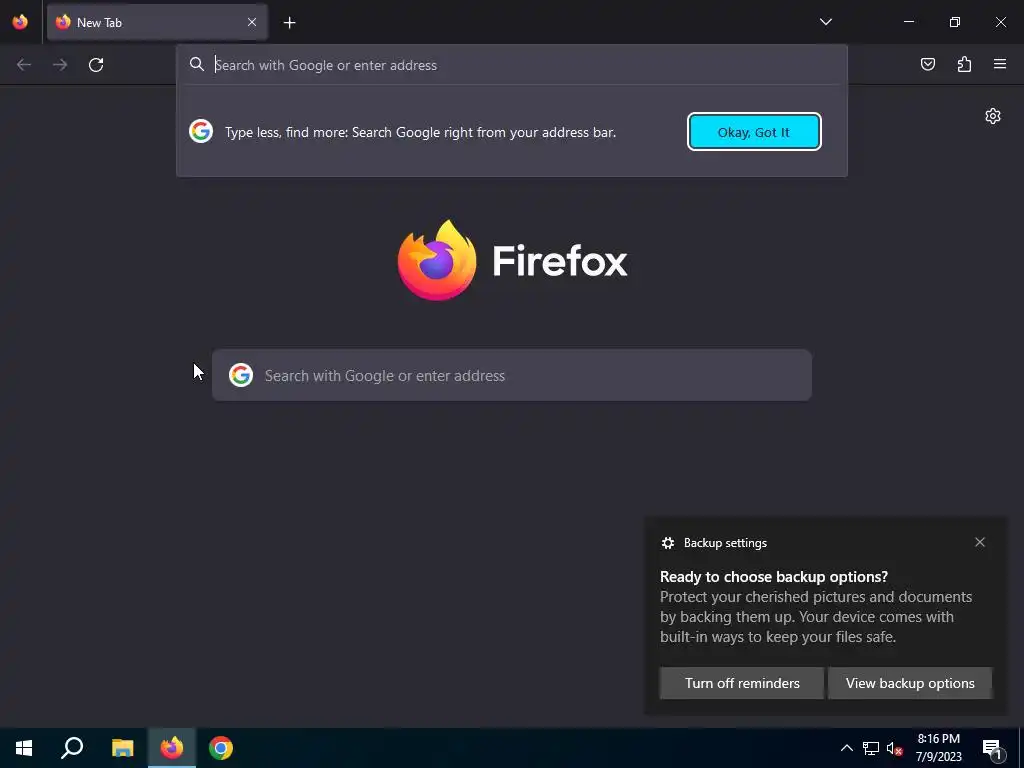Open File Explorer from the taskbar
1024x768 pixels.
coord(122,748)
